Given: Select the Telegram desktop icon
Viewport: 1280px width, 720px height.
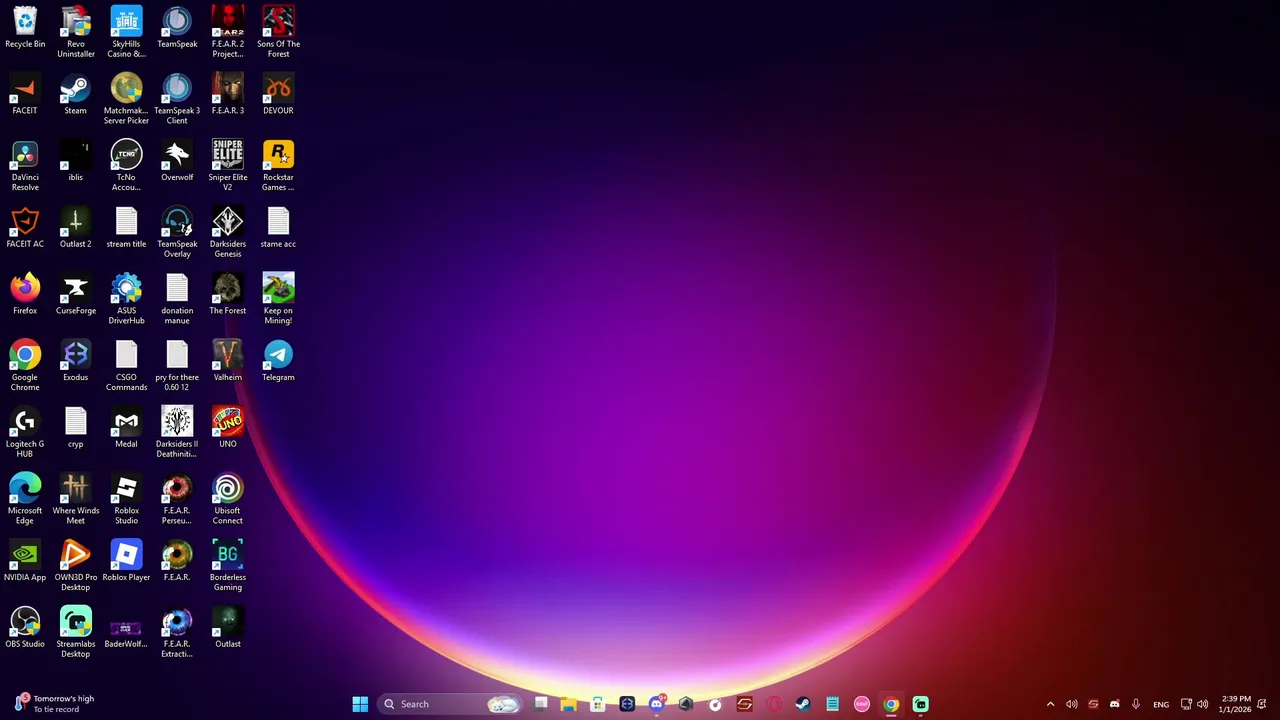Looking at the screenshot, I should [278, 362].
